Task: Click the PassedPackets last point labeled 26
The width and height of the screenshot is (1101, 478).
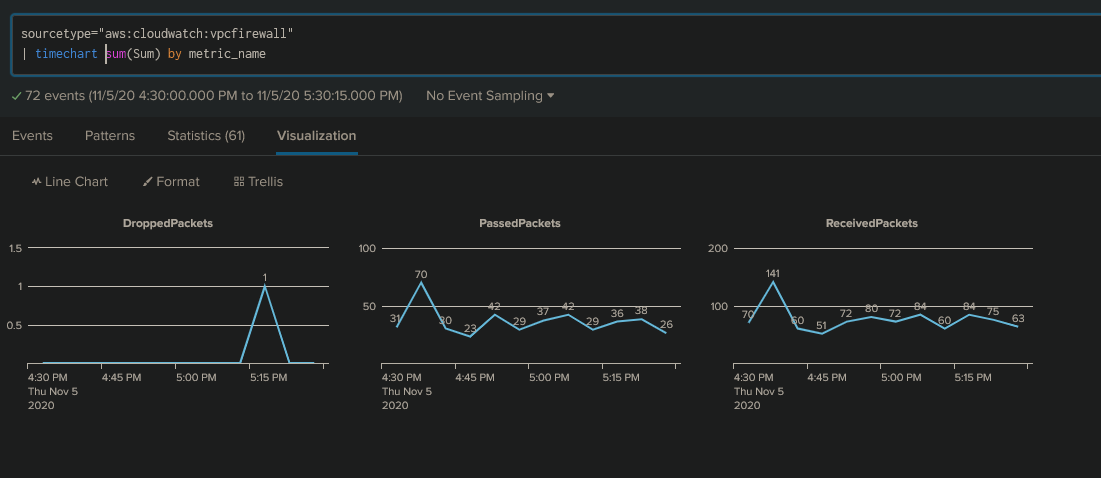Action: [666, 332]
